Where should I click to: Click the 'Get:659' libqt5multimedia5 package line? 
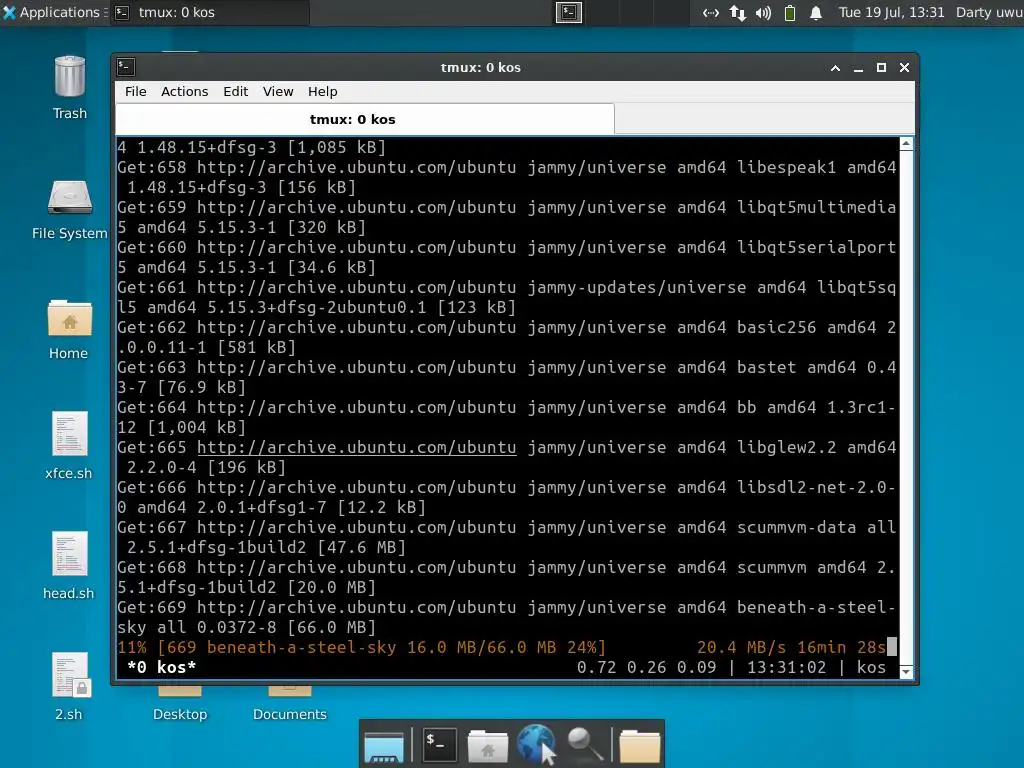coord(507,217)
